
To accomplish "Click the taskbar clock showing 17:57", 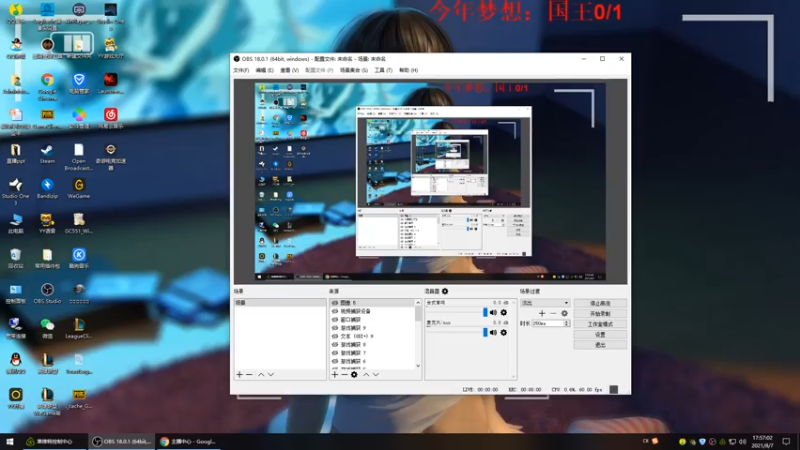I will click(x=762, y=442).
